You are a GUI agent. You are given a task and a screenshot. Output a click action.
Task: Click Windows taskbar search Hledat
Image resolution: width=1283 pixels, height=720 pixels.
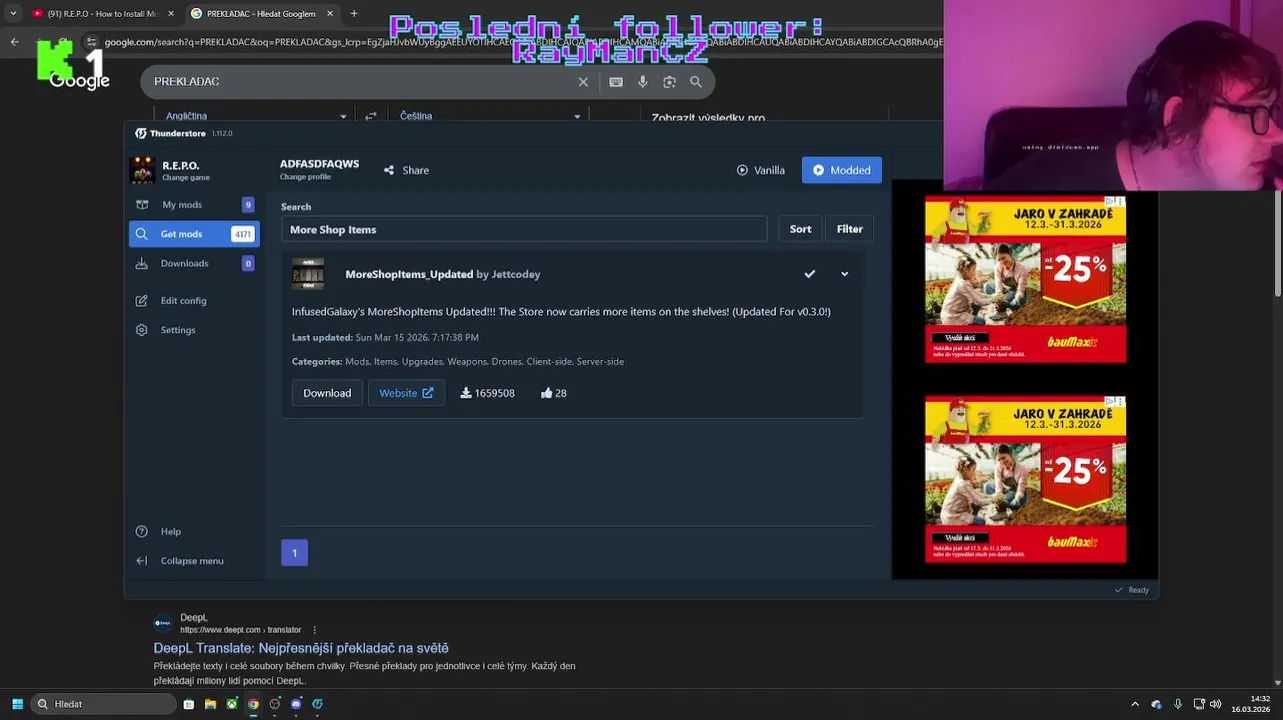[x=103, y=704]
